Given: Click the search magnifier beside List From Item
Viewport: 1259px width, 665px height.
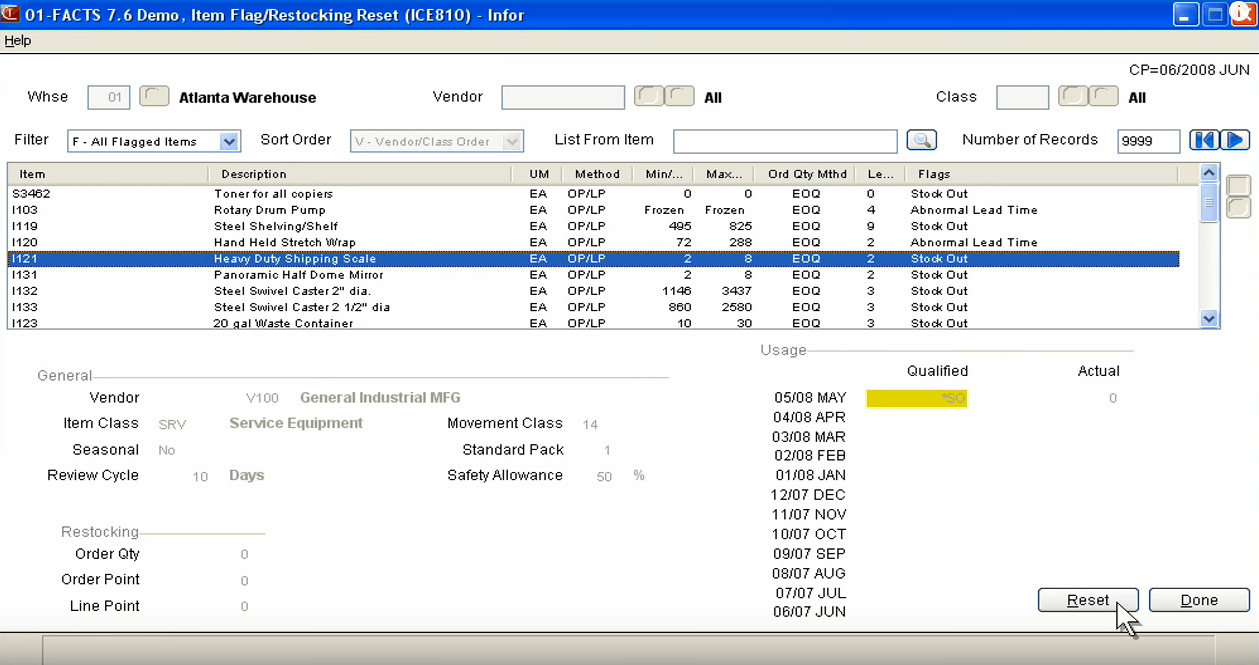Looking at the screenshot, I should pos(921,141).
